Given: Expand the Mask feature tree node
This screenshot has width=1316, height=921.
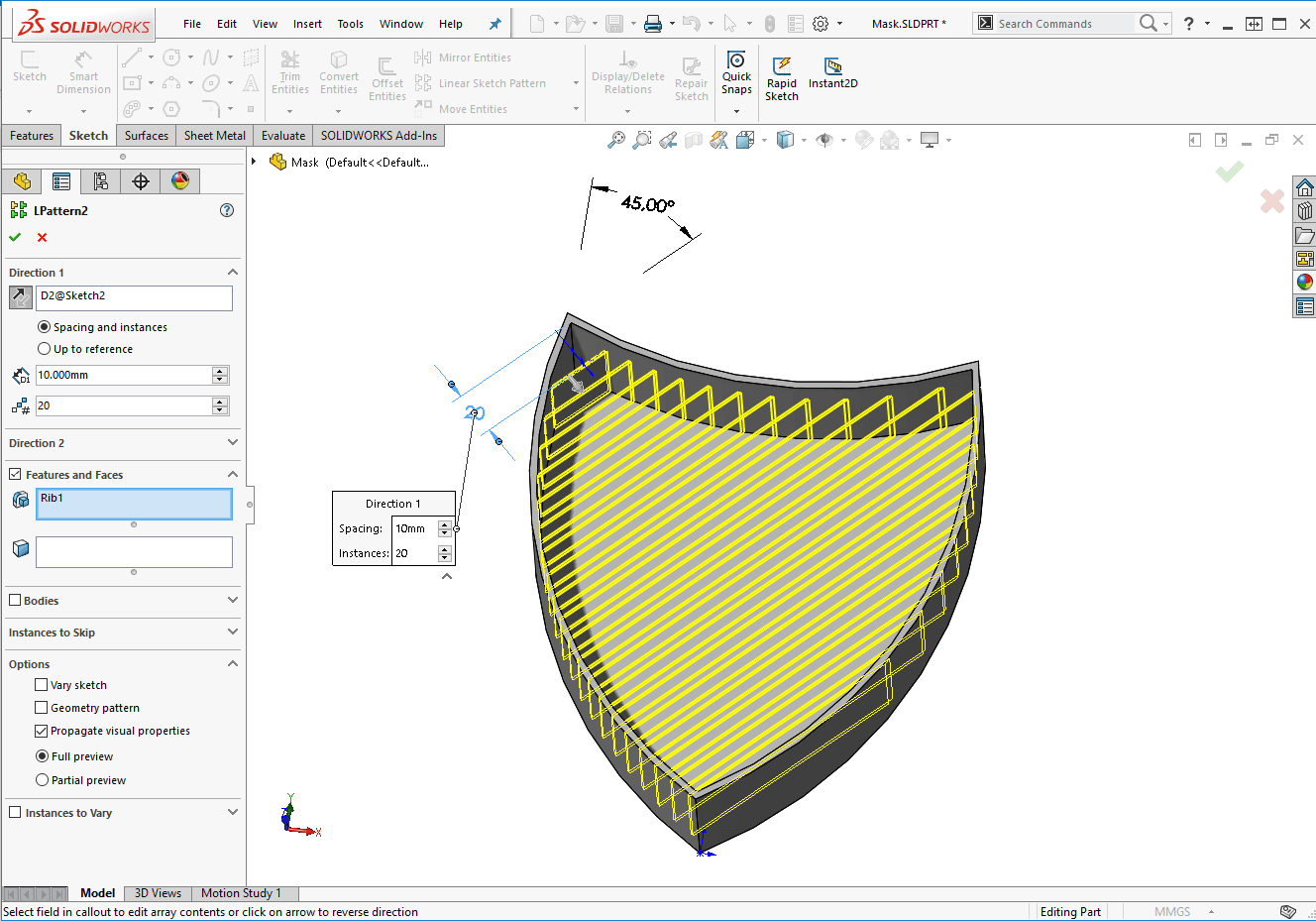Looking at the screenshot, I should [255, 162].
